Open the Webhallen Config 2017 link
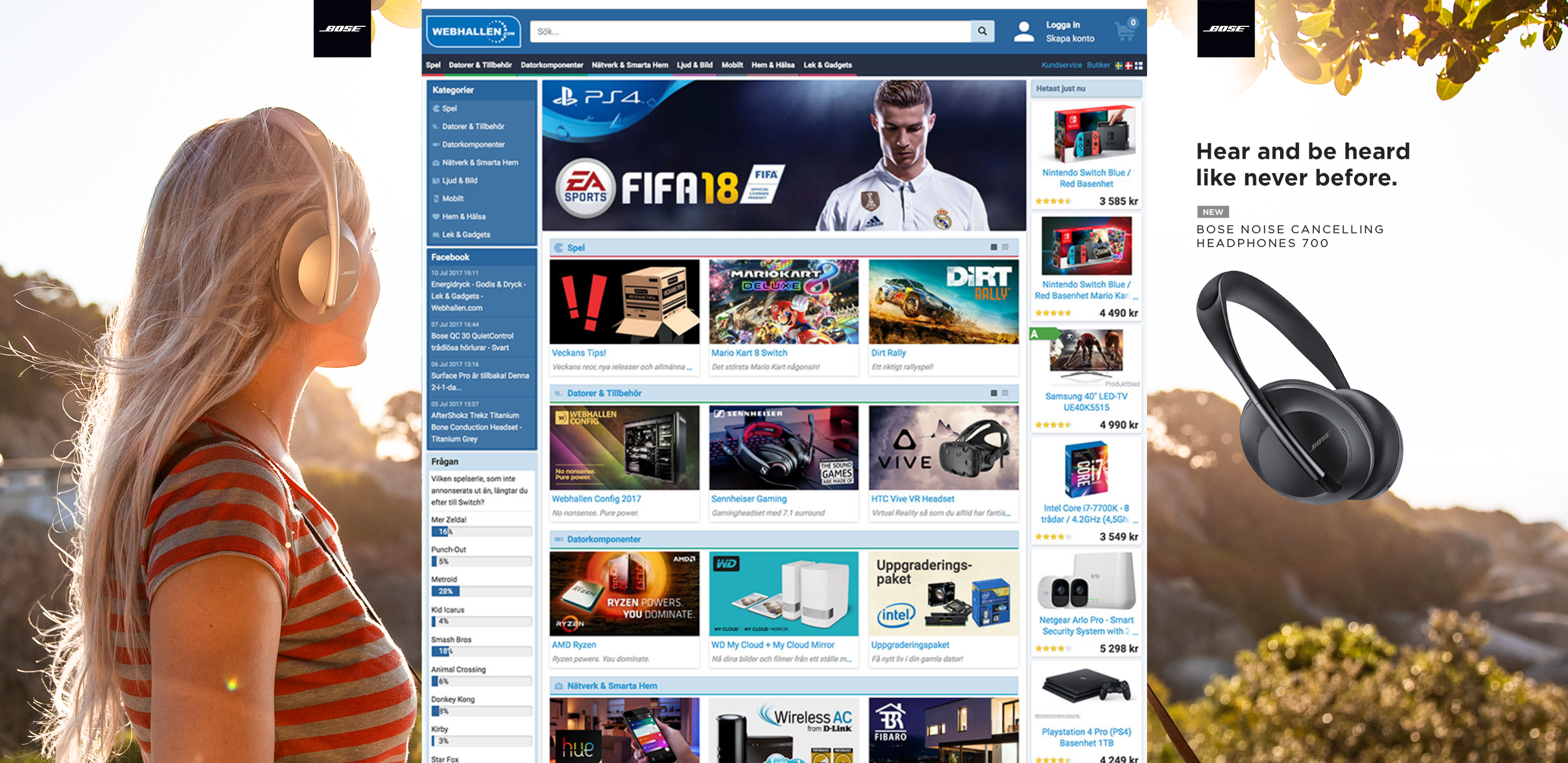Viewport: 1568px width, 763px height. tap(596, 499)
